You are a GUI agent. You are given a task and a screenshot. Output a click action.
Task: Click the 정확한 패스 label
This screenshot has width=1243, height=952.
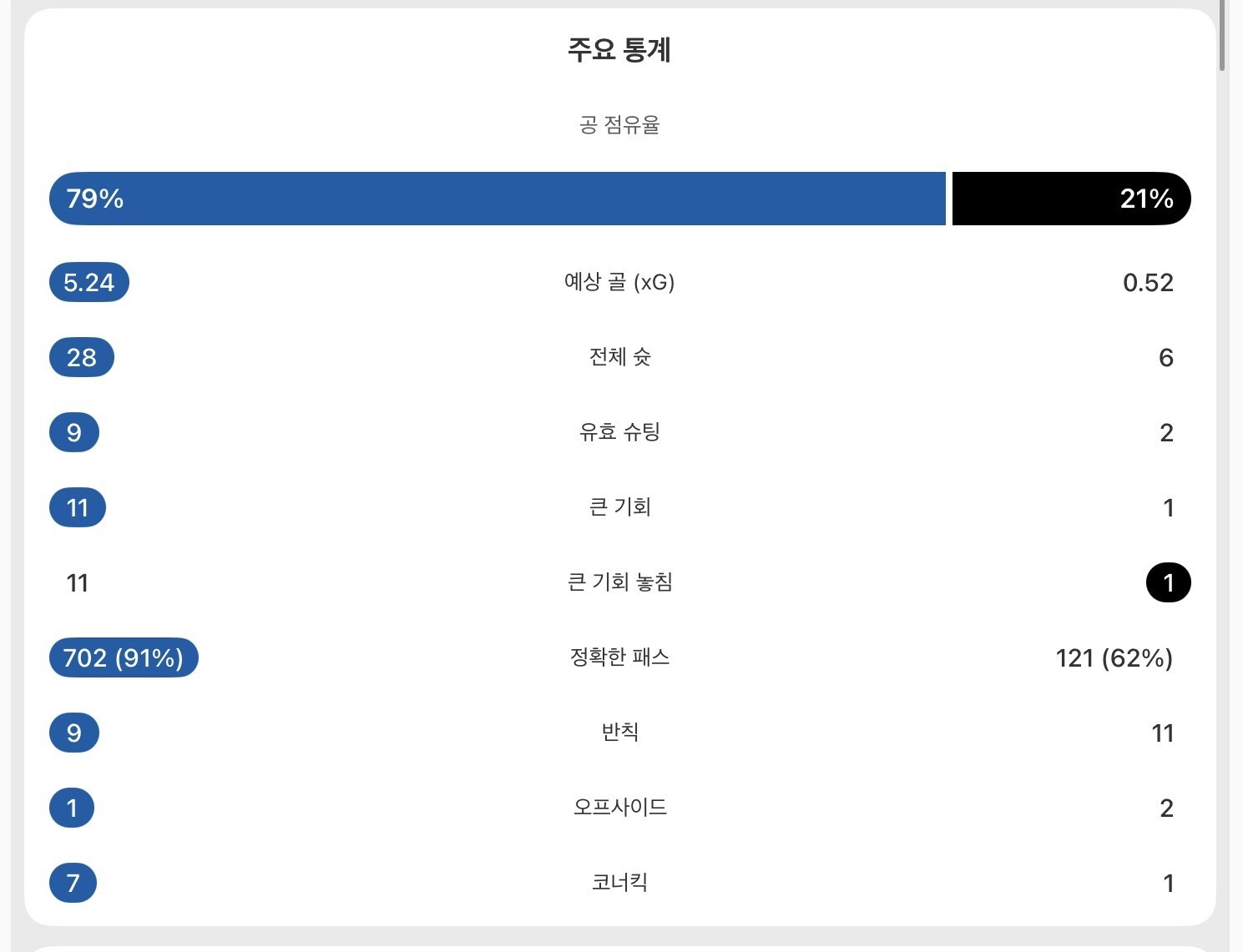619,657
